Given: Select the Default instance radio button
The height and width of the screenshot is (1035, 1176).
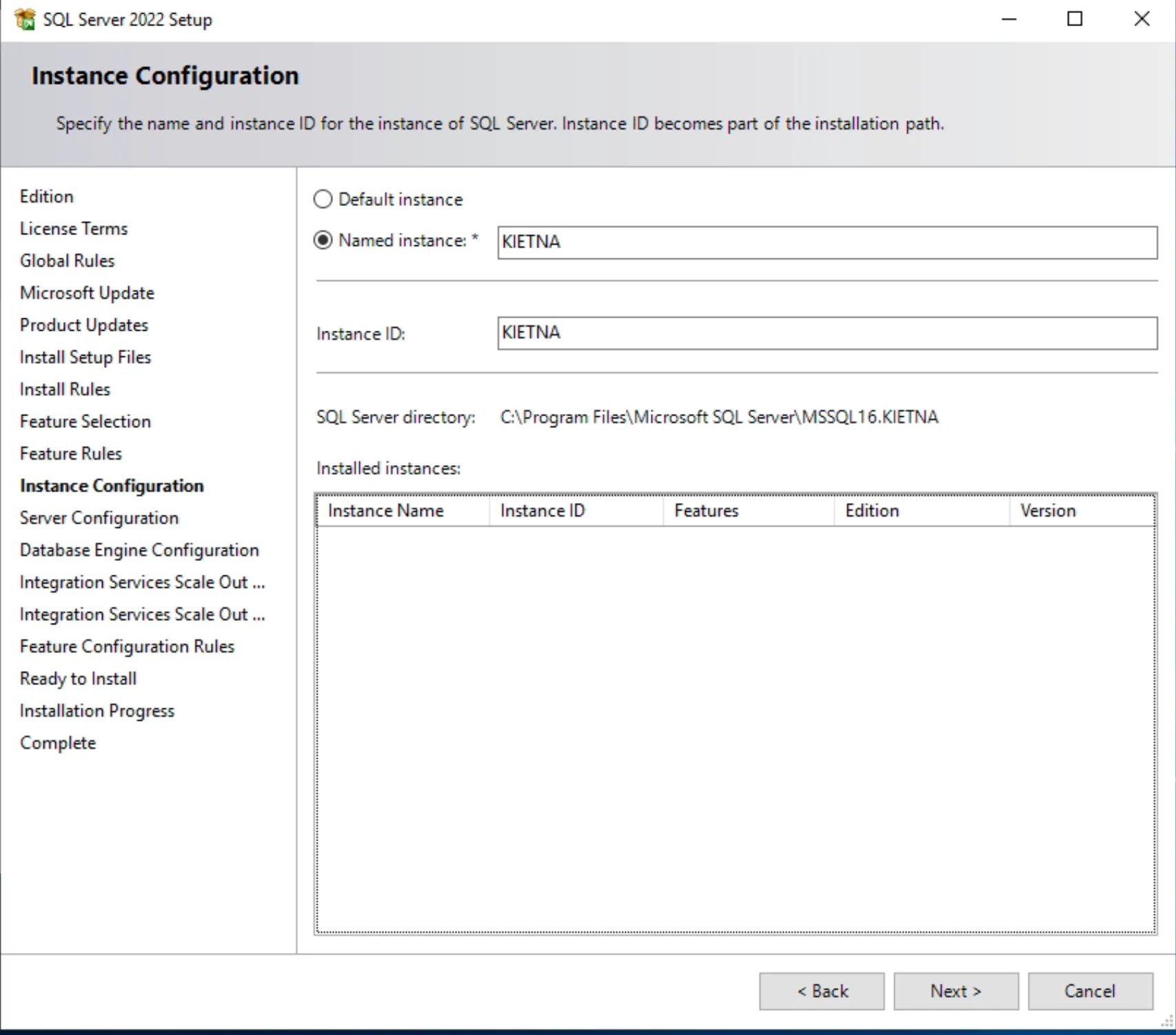Looking at the screenshot, I should [x=323, y=199].
